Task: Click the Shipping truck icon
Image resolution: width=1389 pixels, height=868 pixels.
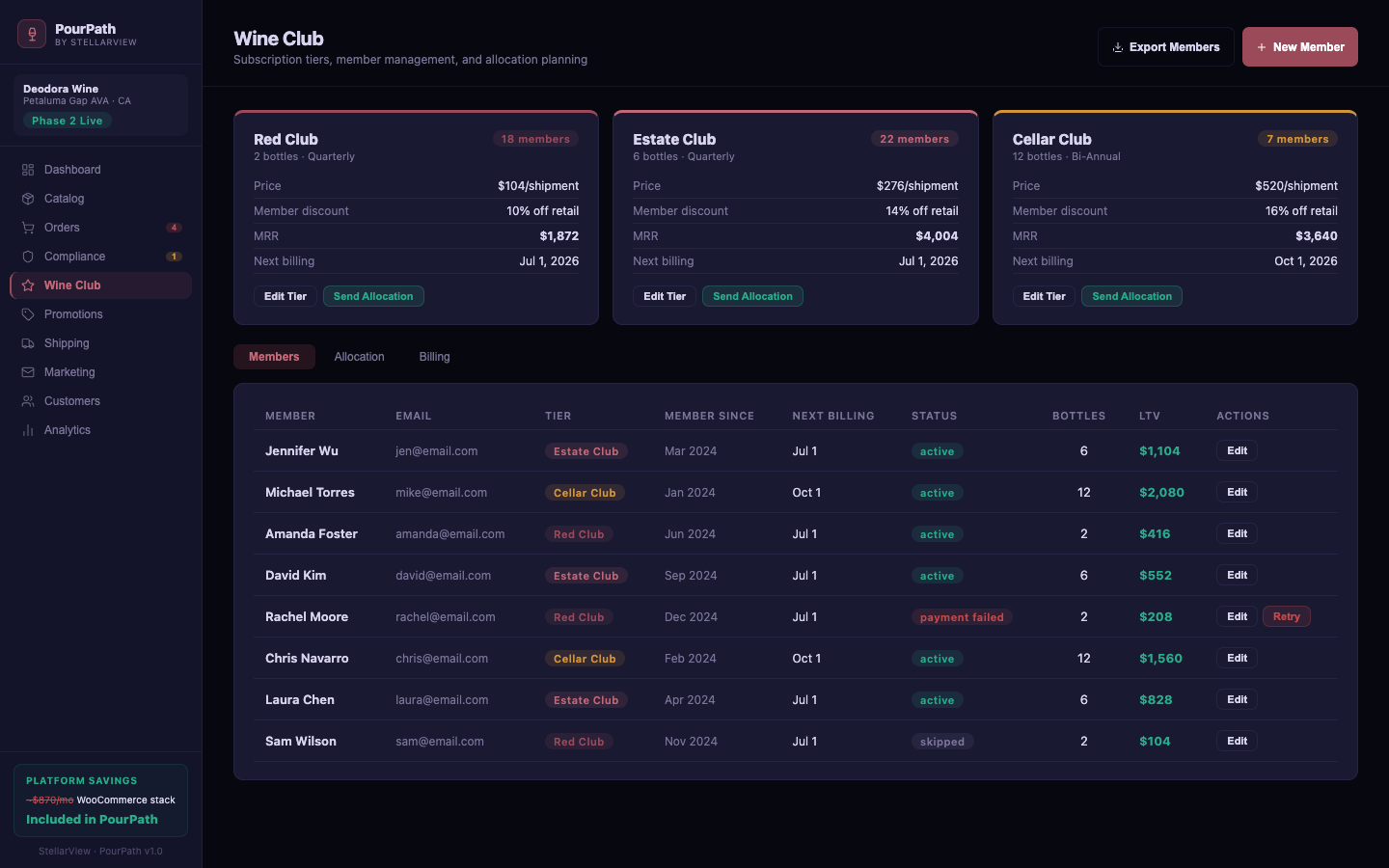Action: (28, 343)
